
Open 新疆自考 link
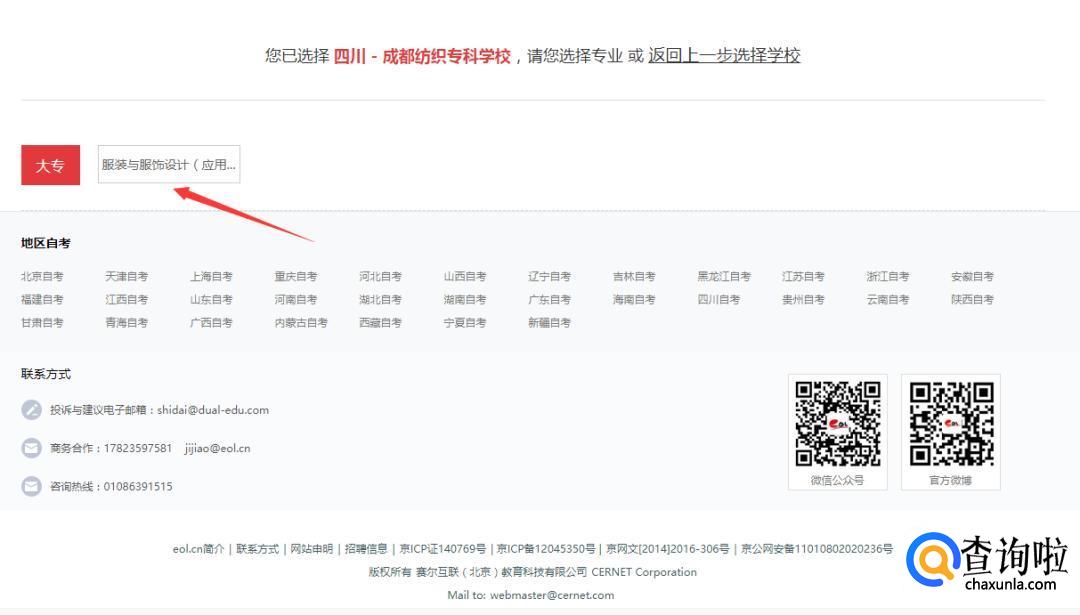click(550, 322)
